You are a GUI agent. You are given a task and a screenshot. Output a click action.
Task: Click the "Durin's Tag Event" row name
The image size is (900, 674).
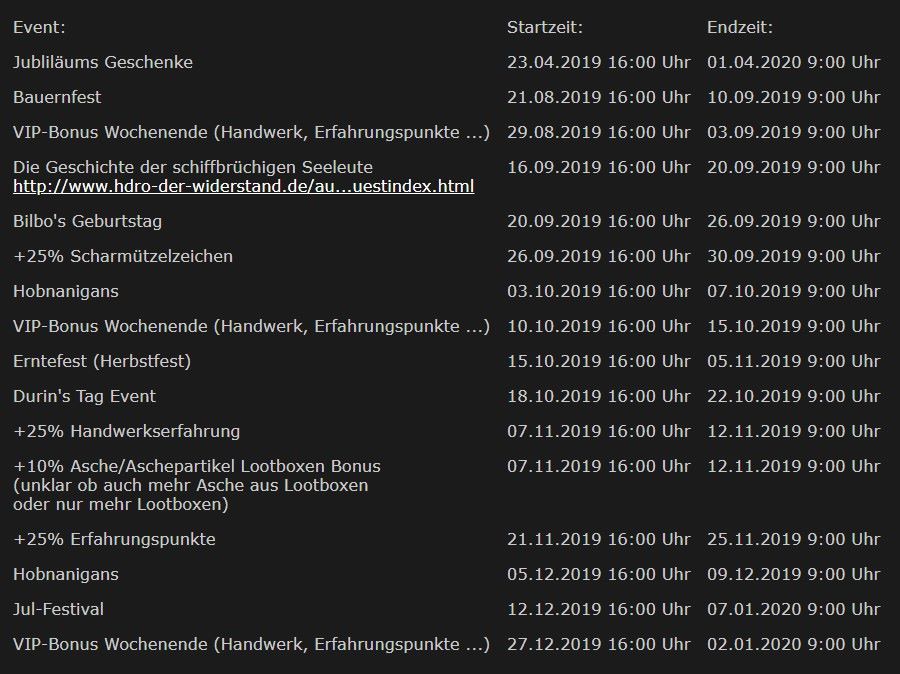(84, 396)
